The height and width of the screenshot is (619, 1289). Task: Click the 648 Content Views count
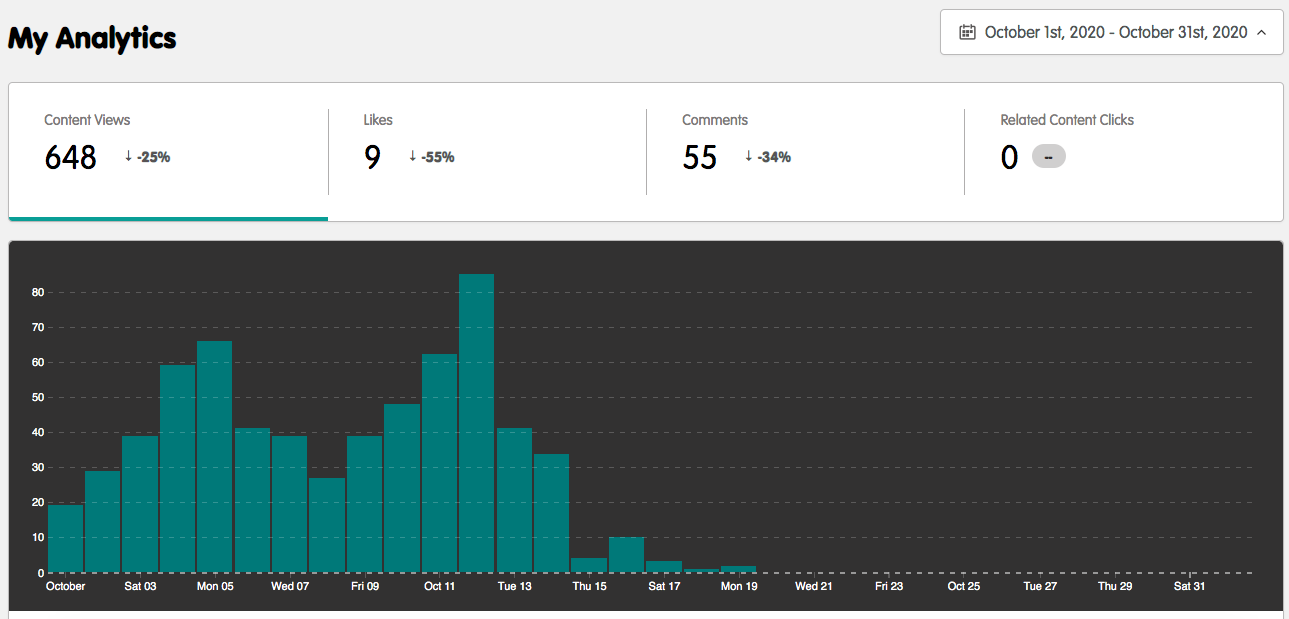(71, 157)
